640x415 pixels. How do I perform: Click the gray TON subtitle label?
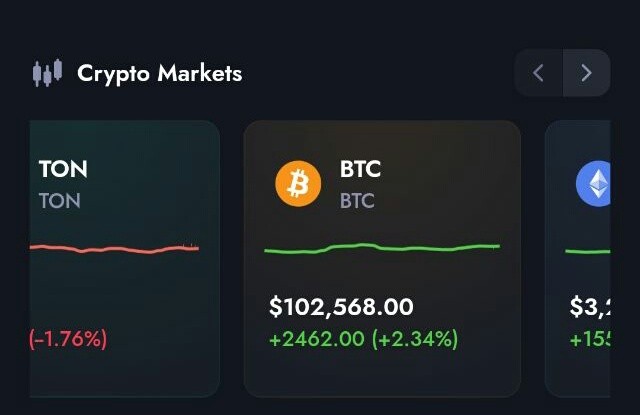pos(60,201)
